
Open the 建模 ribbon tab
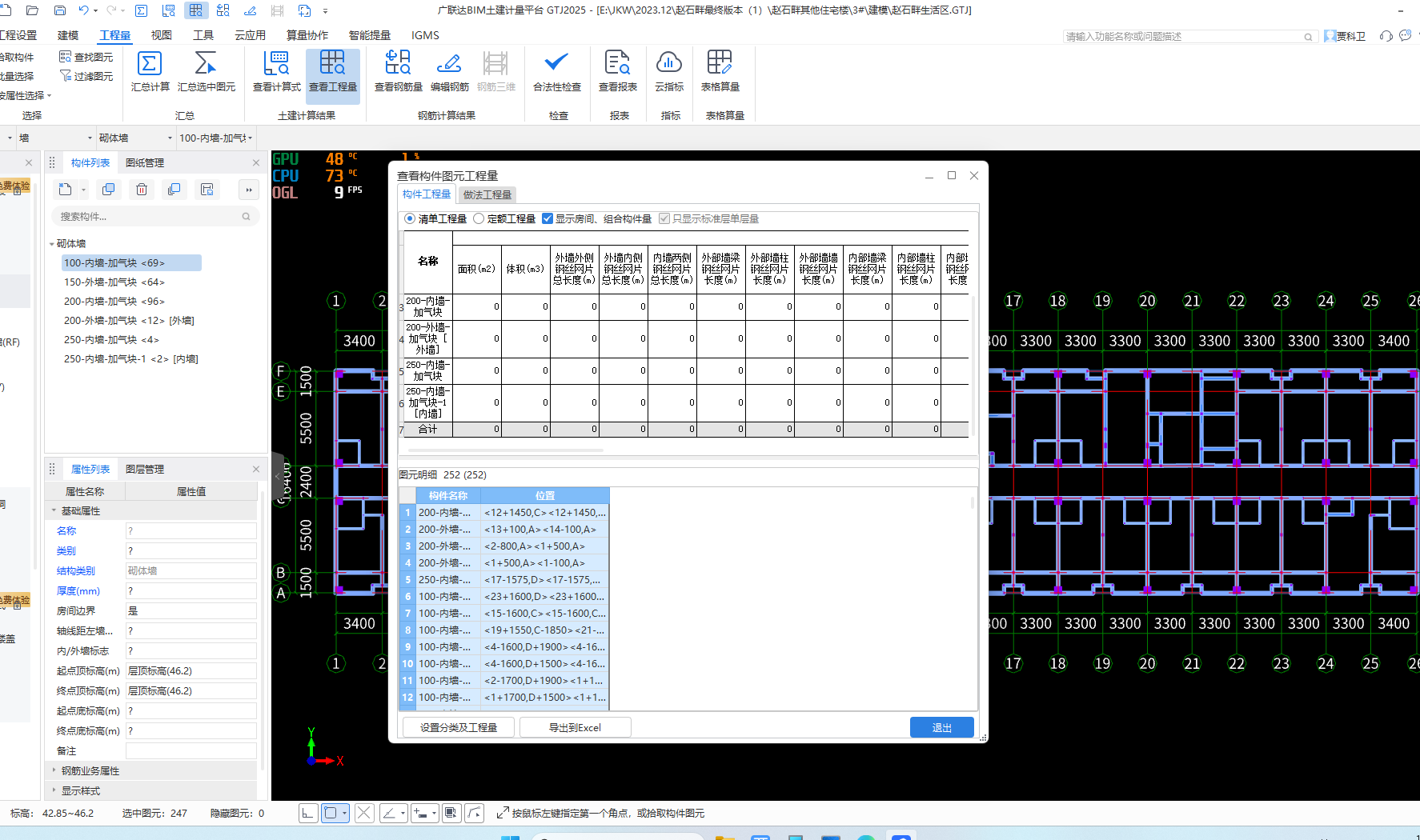coord(68,35)
